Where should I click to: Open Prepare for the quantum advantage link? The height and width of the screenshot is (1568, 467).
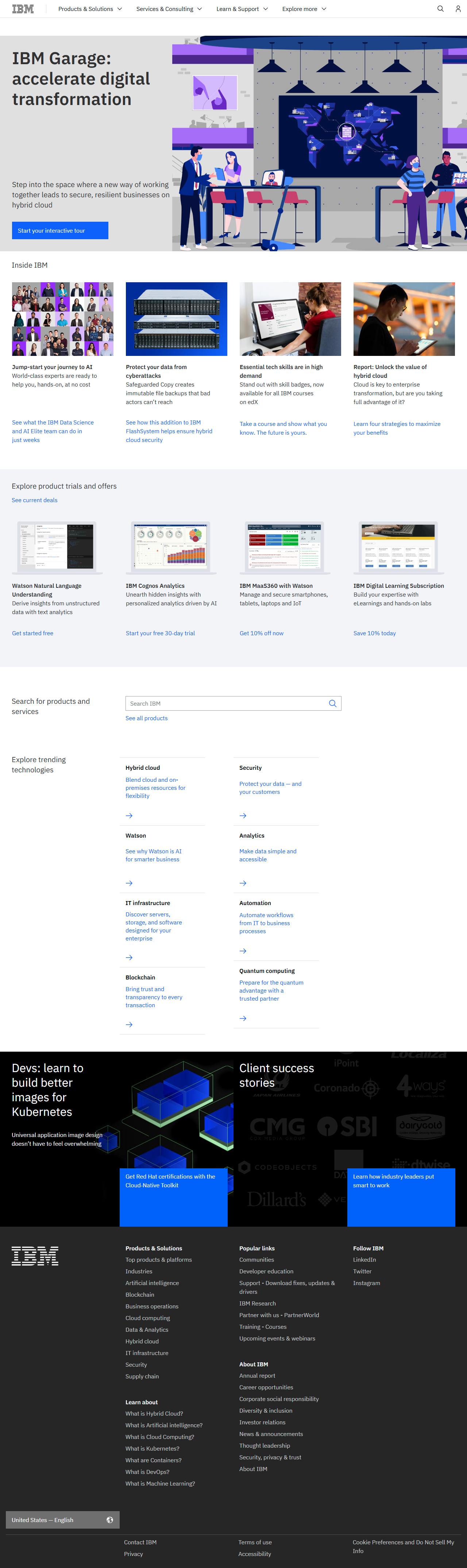tap(271, 990)
